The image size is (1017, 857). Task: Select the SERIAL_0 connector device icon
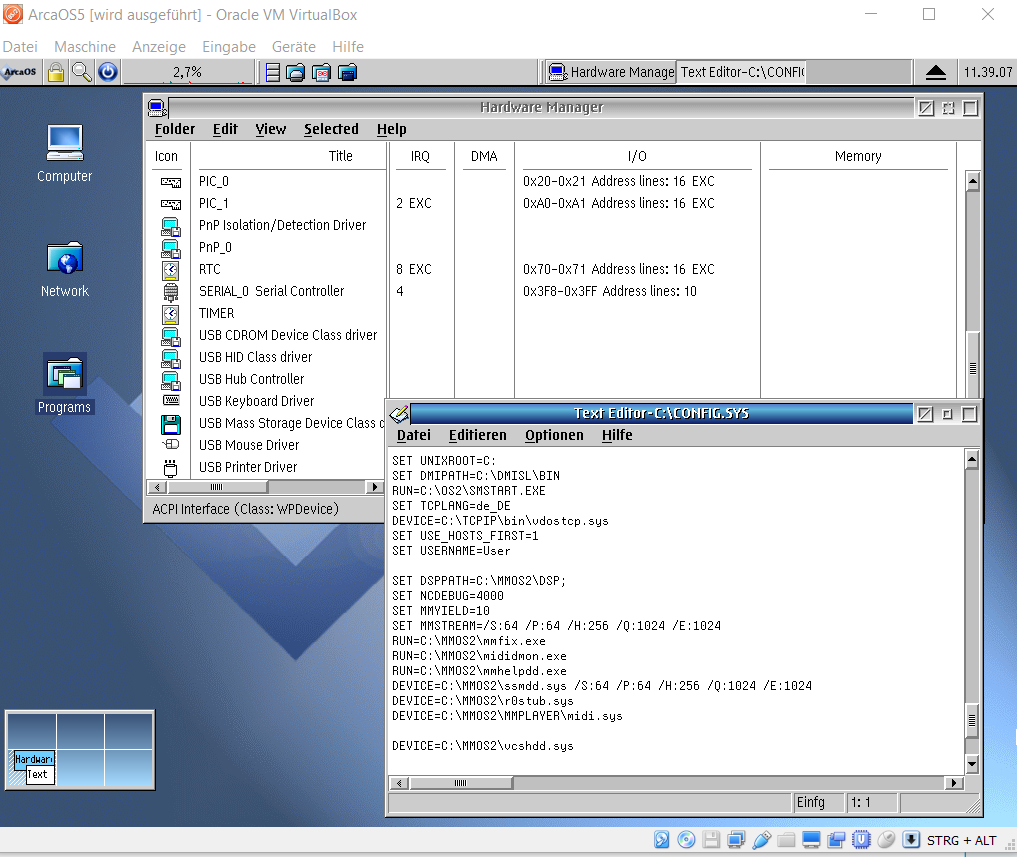coord(171,292)
